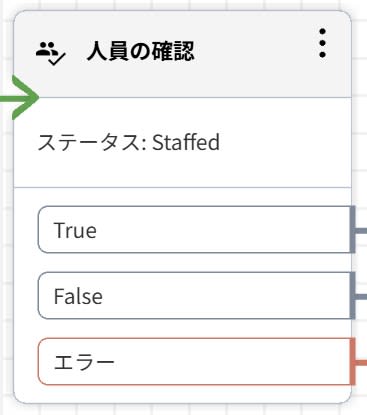This screenshot has height=415, width=367.
Task: Click the True label text
Action: [x=75, y=230]
